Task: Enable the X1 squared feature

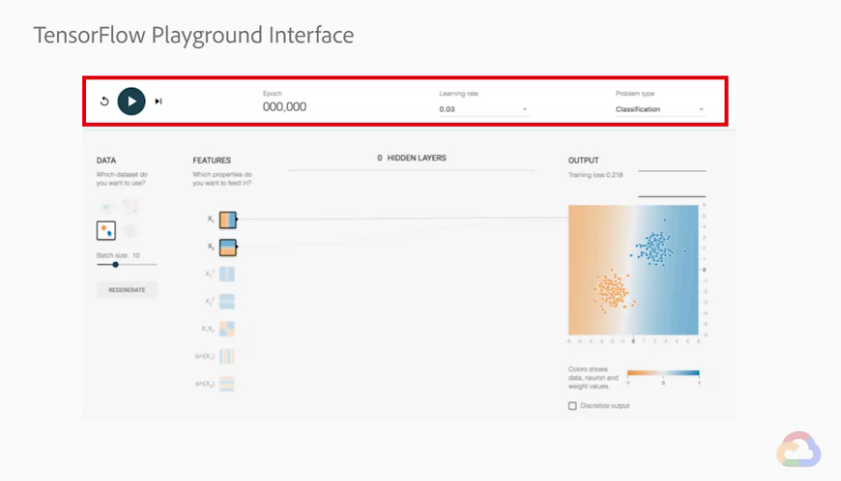Action: pos(227,274)
